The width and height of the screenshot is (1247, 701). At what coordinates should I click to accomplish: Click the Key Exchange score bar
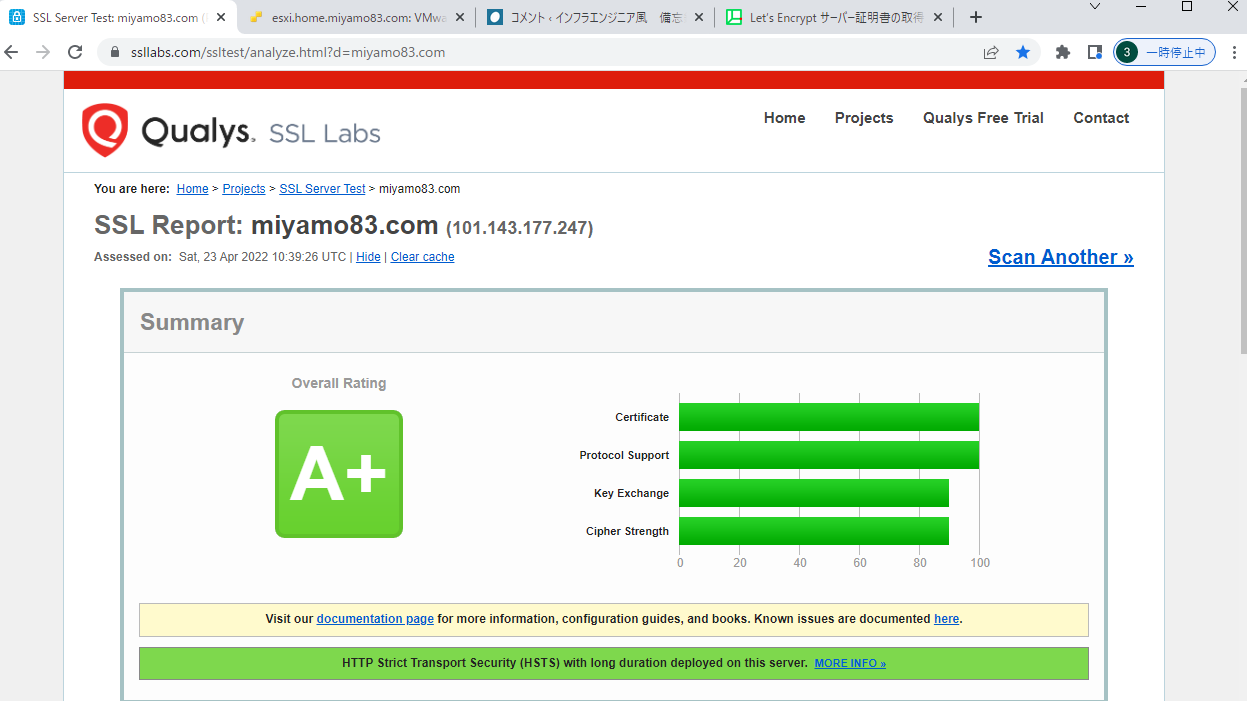pos(814,493)
